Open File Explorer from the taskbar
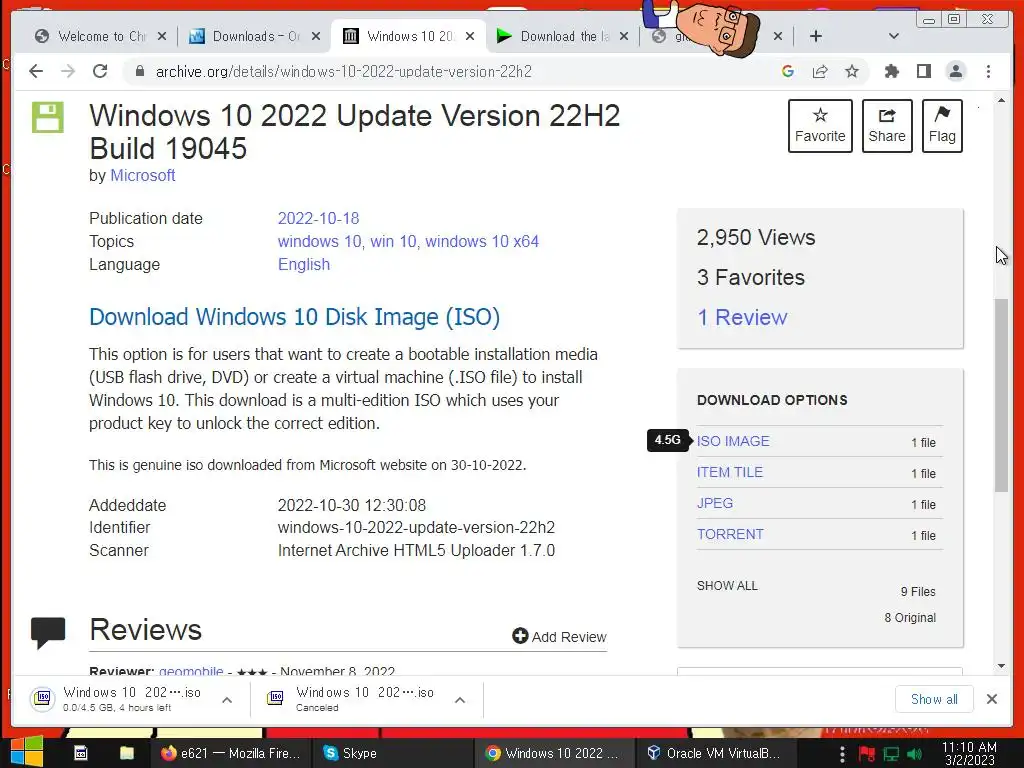Image resolution: width=1024 pixels, height=768 pixels. click(127, 753)
